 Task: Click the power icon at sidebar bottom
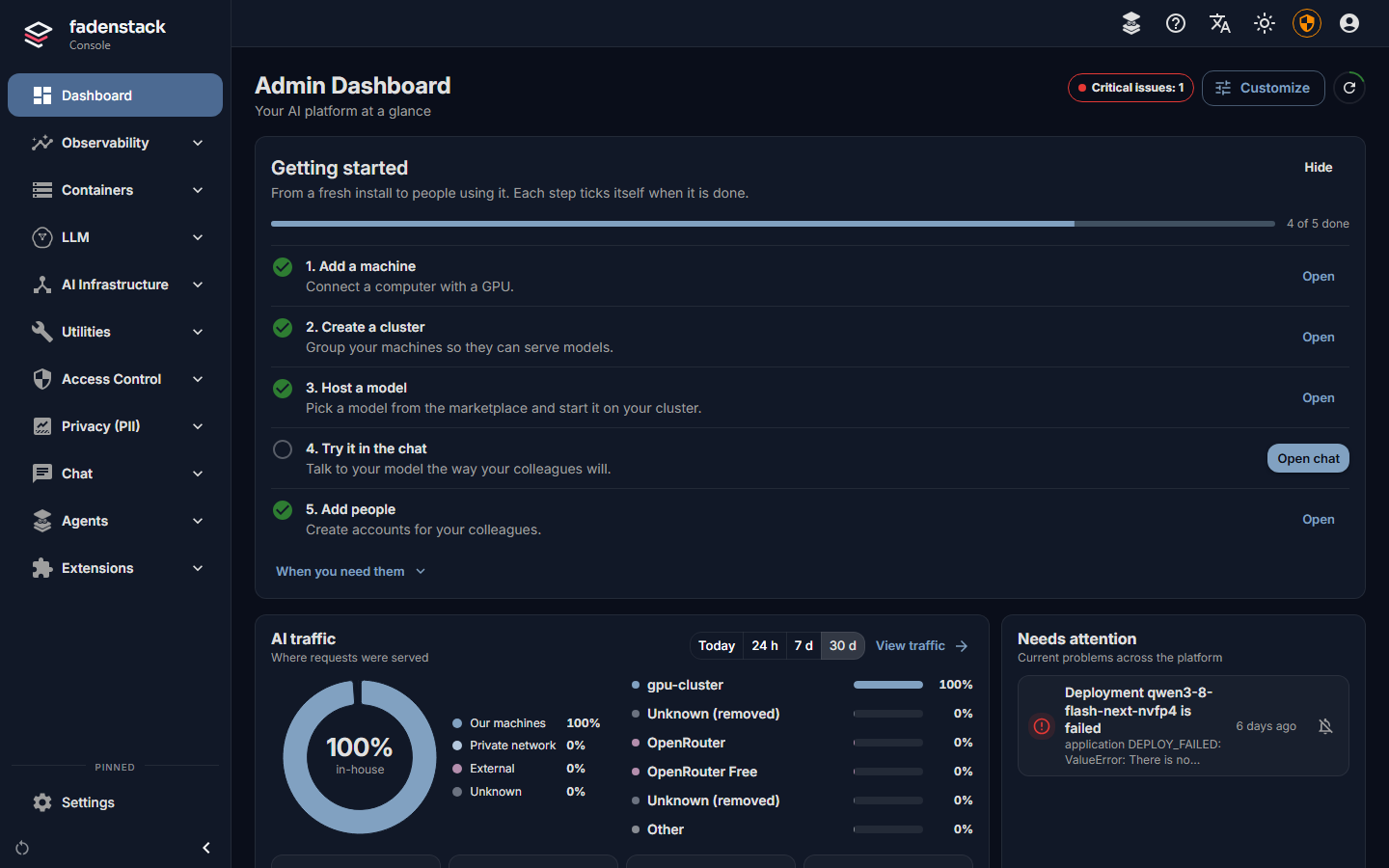[x=22, y=848]
